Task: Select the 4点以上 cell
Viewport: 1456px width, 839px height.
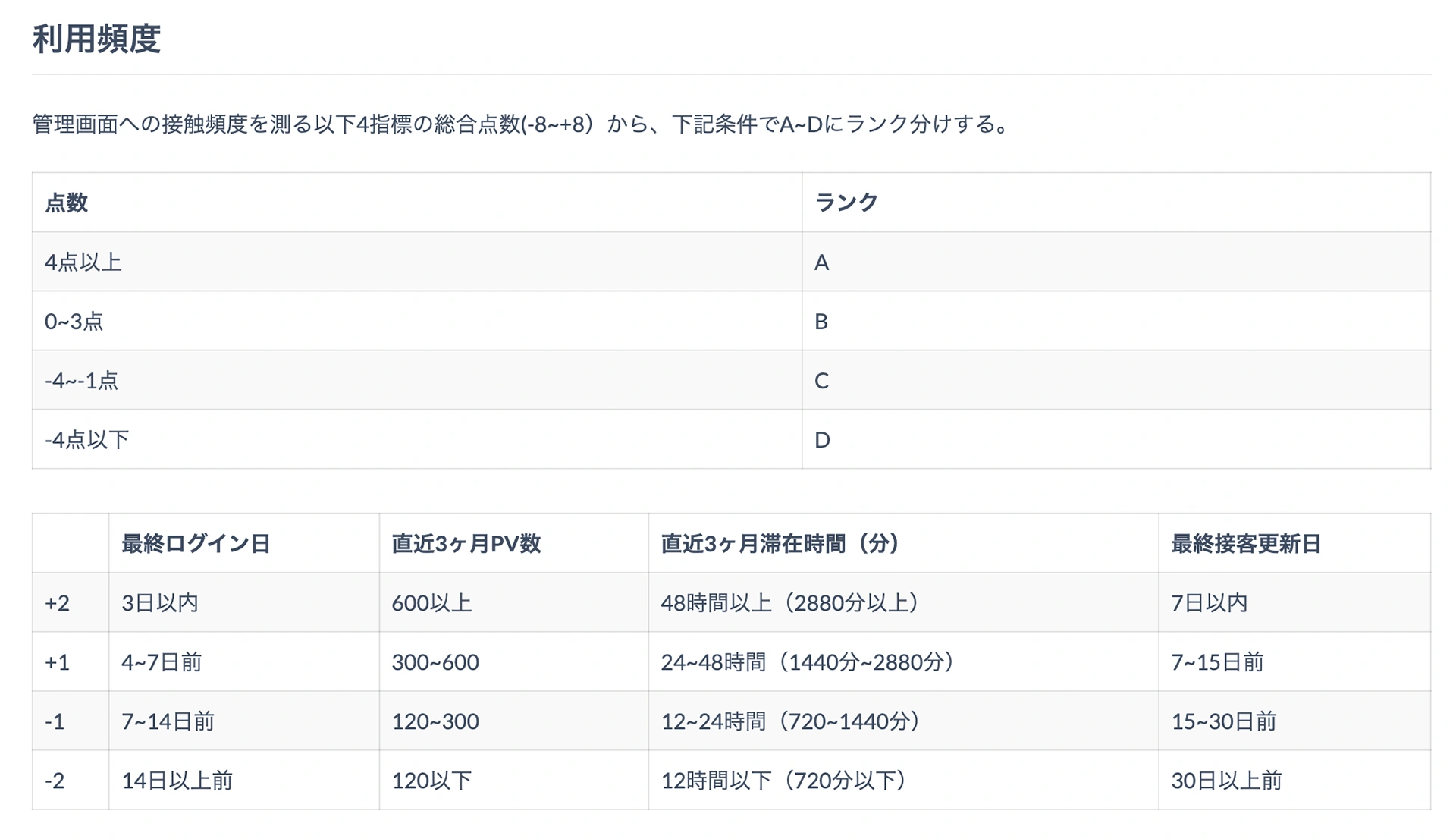Action: point(417,262)
